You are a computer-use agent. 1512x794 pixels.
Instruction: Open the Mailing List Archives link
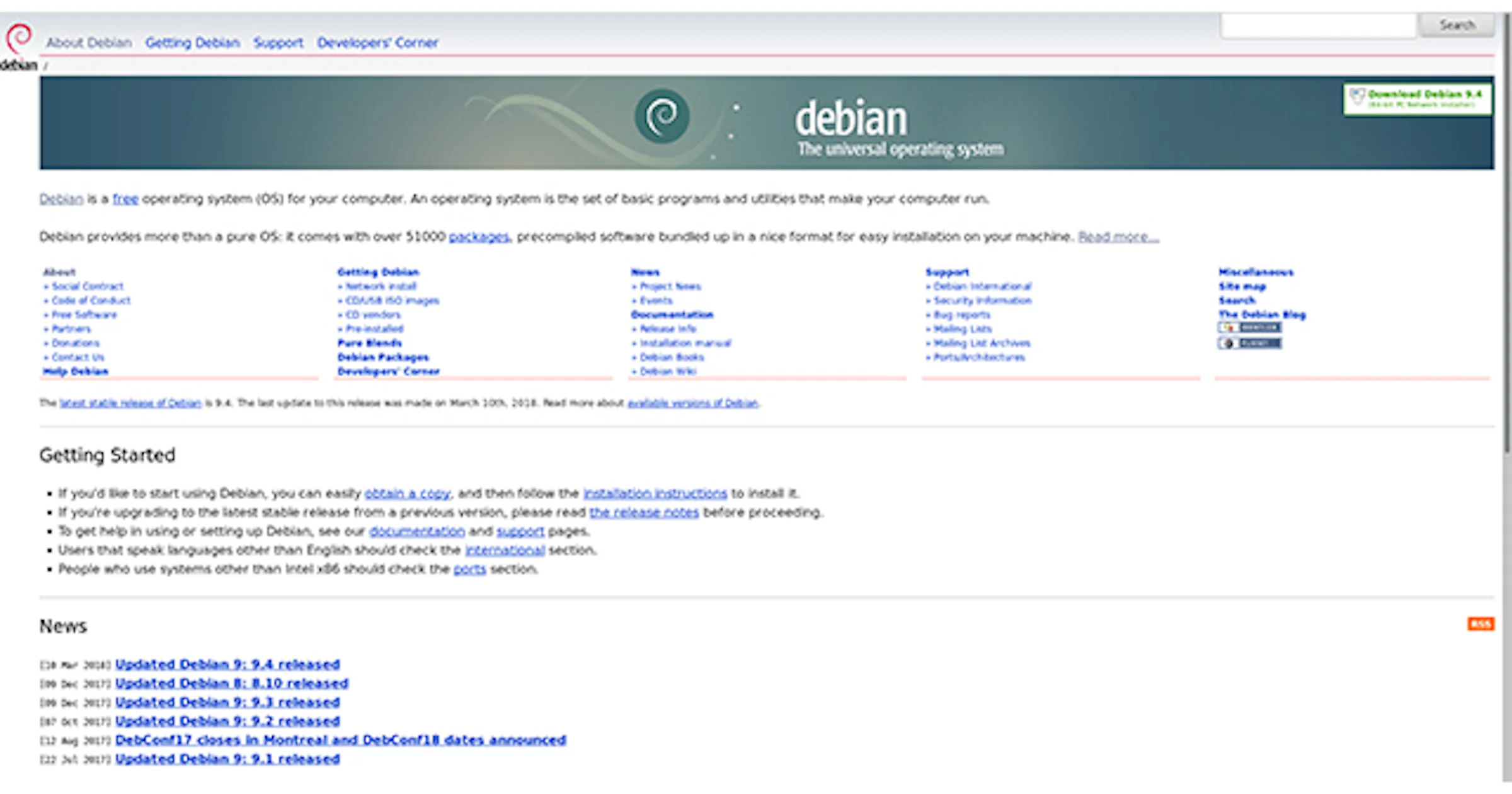pyautogui.click(x=982, y=343)
